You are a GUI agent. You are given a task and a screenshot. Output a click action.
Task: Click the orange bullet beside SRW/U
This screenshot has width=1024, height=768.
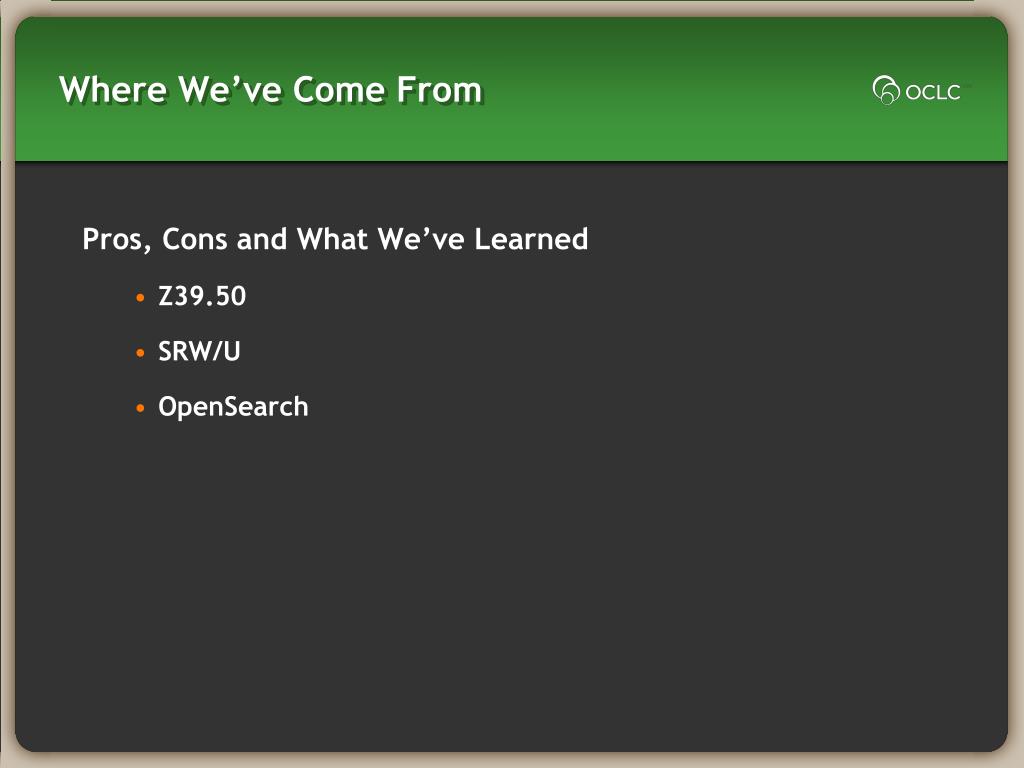[x=140, y=353]
